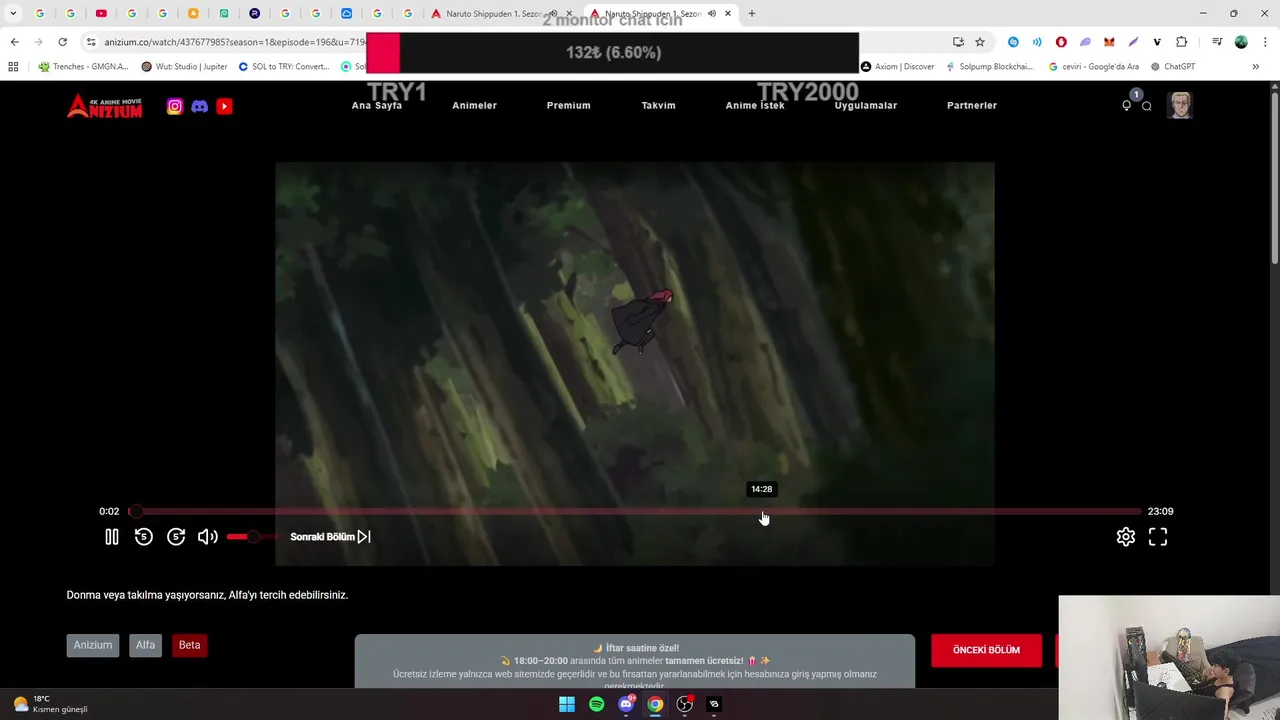Open the Trenches - GMGN bookmark
The height and width of the screenshot is (720, 1280).
click(83, 67)
